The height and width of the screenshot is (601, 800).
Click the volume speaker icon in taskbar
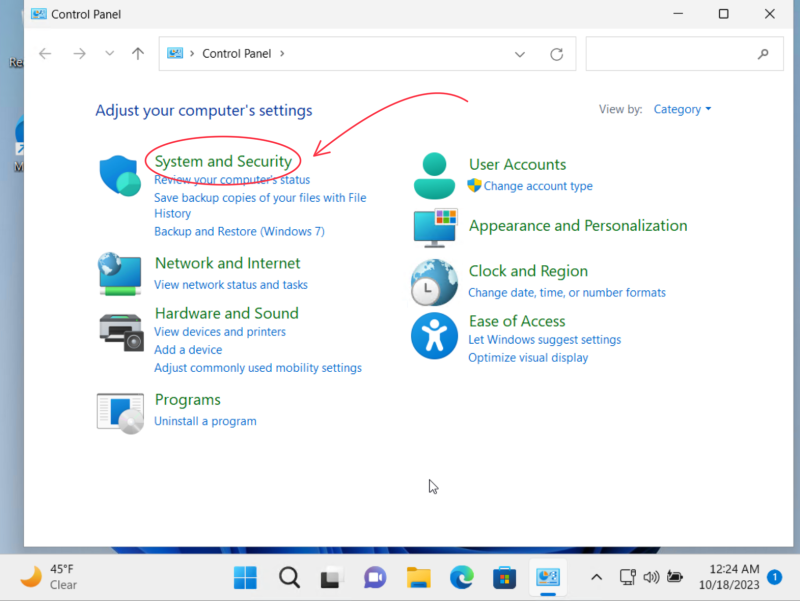click(651, 577)
